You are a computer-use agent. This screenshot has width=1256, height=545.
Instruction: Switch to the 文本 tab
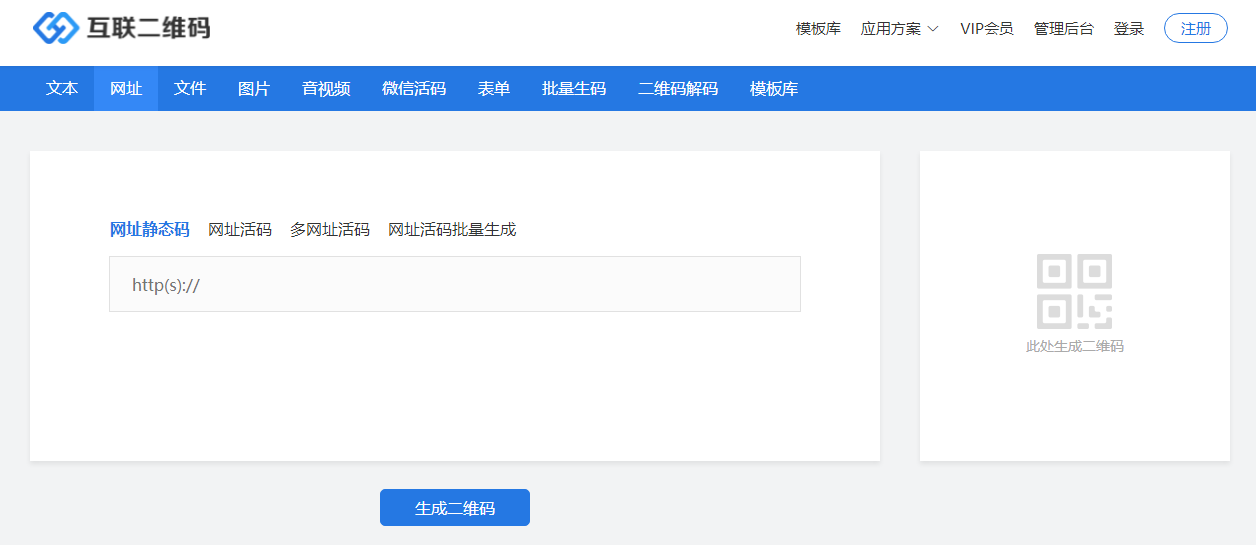(x=62, y=89)
